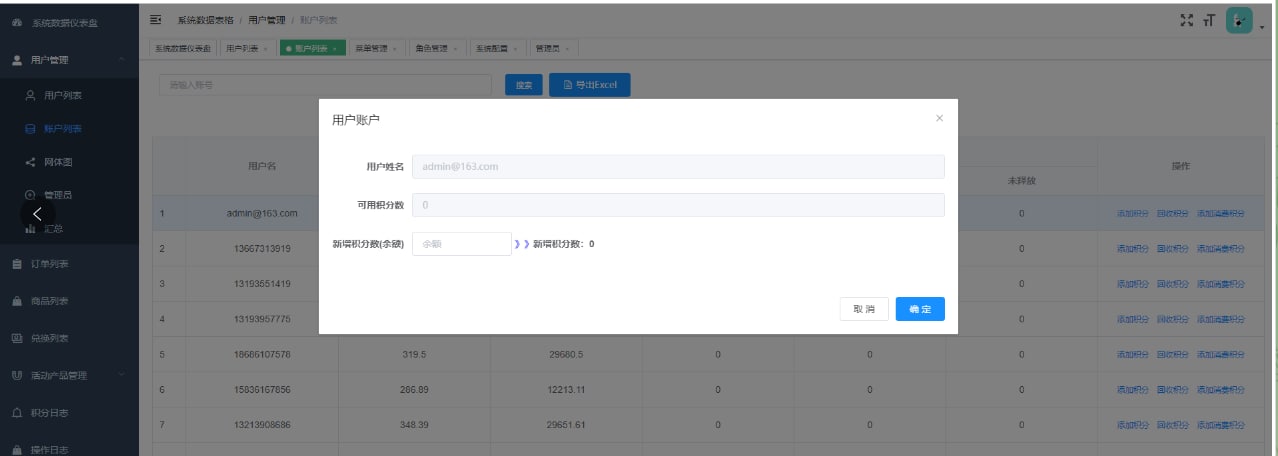Click the 系统数据仪表盘 dashboard icon in sidebar

click(x=17, y=21)
